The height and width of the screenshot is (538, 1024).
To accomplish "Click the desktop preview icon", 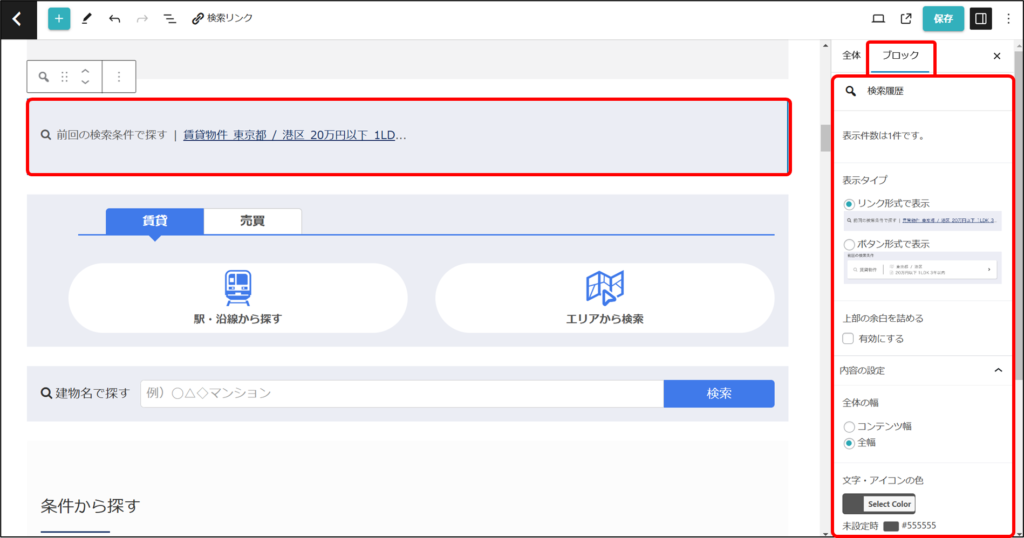I will pyautogui.click(x=879, y=18).
